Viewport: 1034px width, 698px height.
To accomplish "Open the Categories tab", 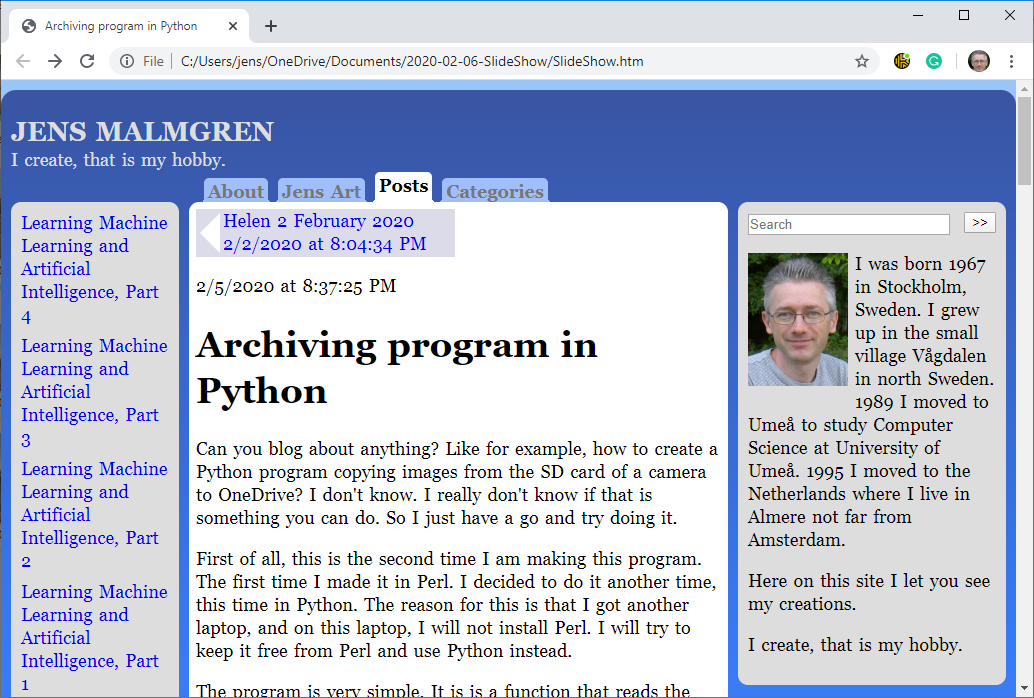I will click(x=495, y=191).
